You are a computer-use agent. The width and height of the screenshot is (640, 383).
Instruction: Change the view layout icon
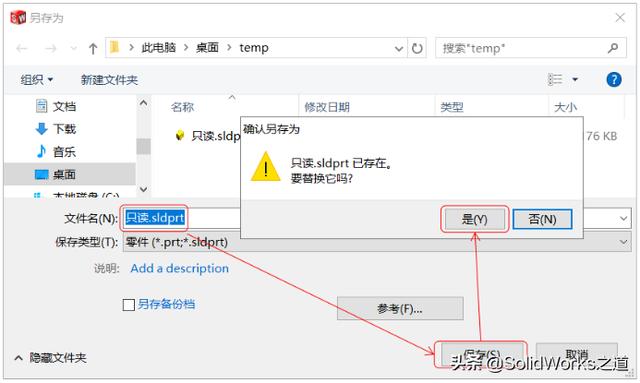pyautogui.click(x=555, y=79)
